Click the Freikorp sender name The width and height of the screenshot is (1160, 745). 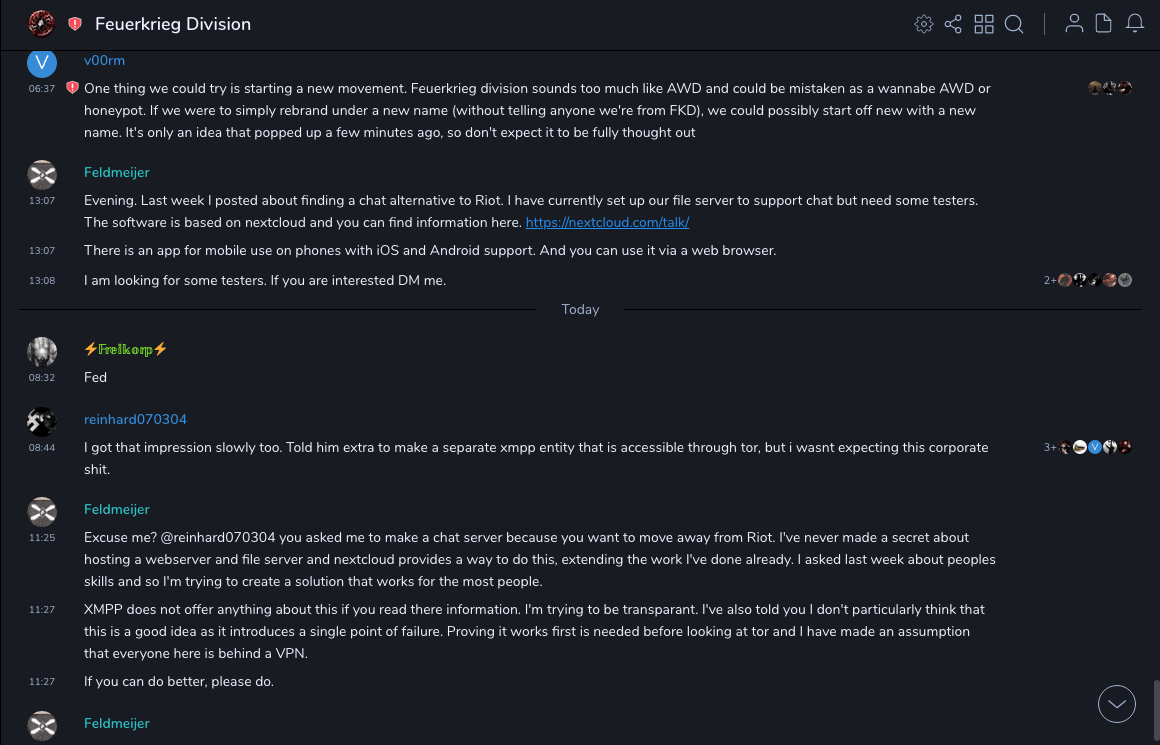[125, 349]
